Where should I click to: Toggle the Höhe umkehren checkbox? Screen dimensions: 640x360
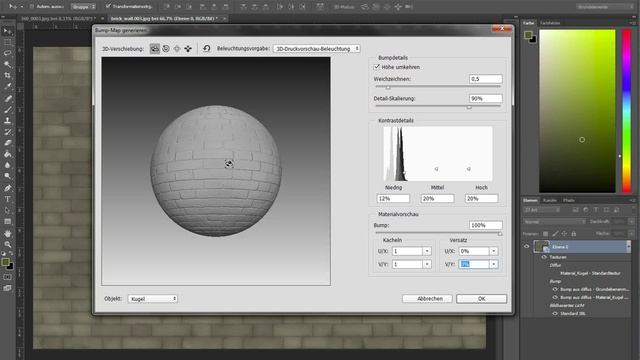(377, 67)
